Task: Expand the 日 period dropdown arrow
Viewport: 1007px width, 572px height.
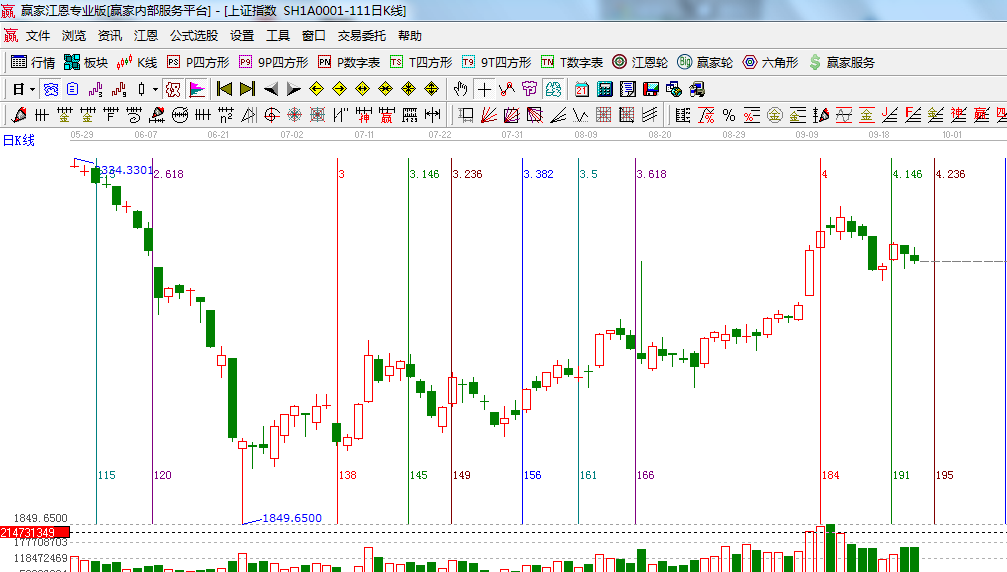Action: pyautogui.click(x=31, y=89)
